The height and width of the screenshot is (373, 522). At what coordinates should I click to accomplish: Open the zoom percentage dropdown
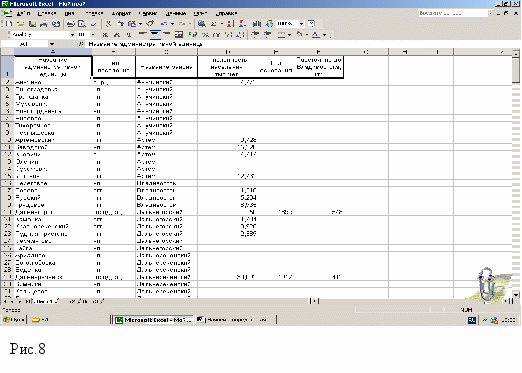click(x=301, y=24)
